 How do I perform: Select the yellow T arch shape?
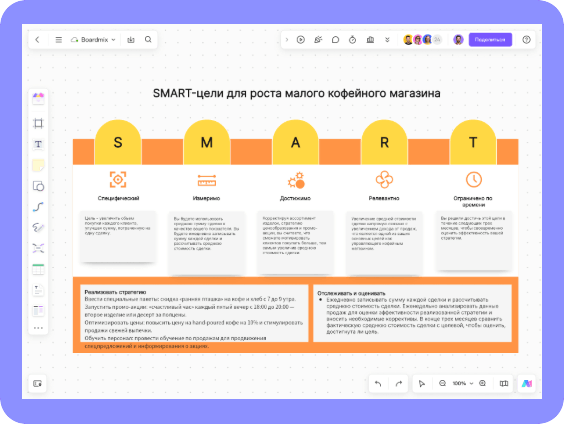(473, 142)
